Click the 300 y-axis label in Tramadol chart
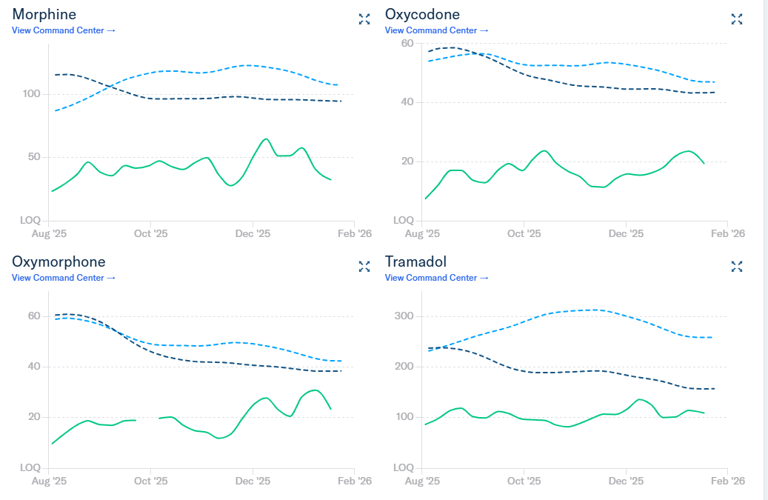768x500 pixels. [404, 316]
